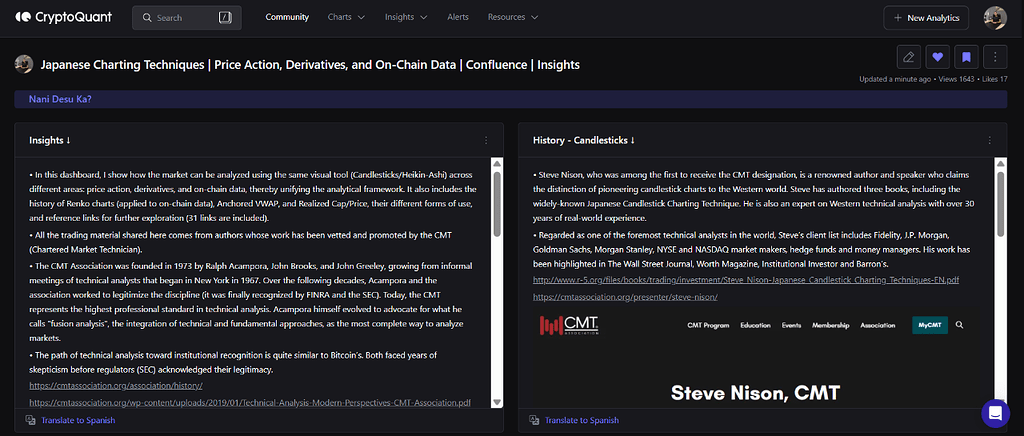The height and width of the screenshot is (436, 1024).
Task: Click the search magnifier icon
Action: pyautogui.click(x=147, y=18)
